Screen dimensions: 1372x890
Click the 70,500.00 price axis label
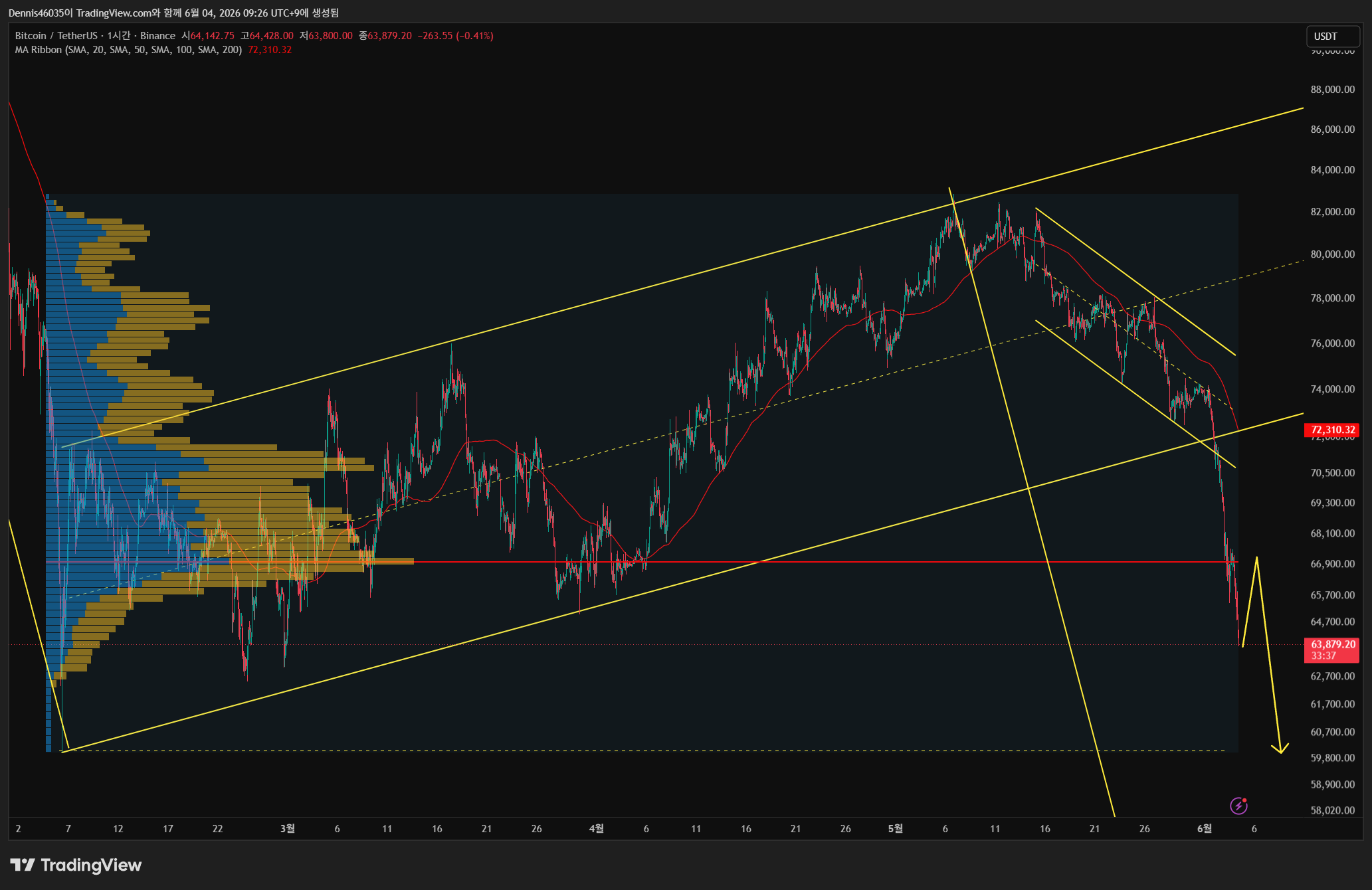(1332, 473)
